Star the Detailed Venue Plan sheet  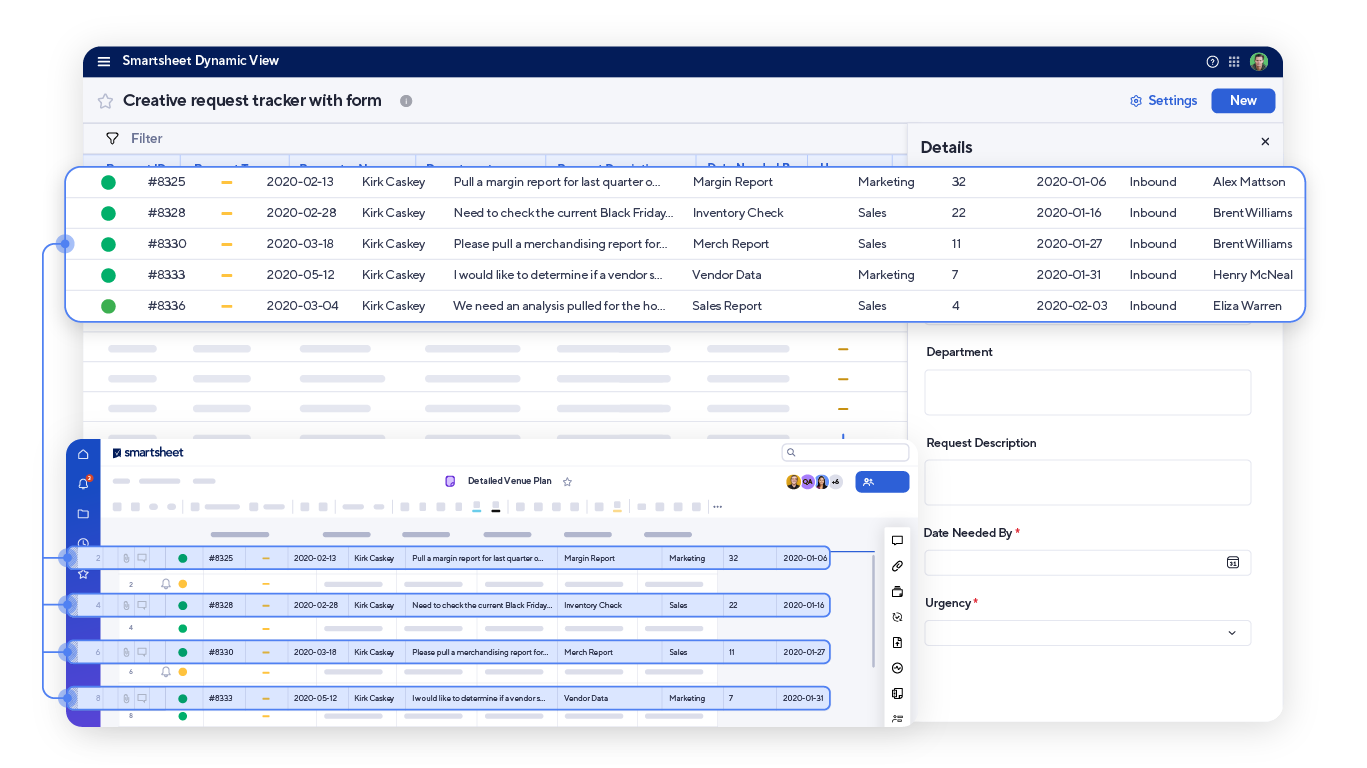[x=567, y=481]
